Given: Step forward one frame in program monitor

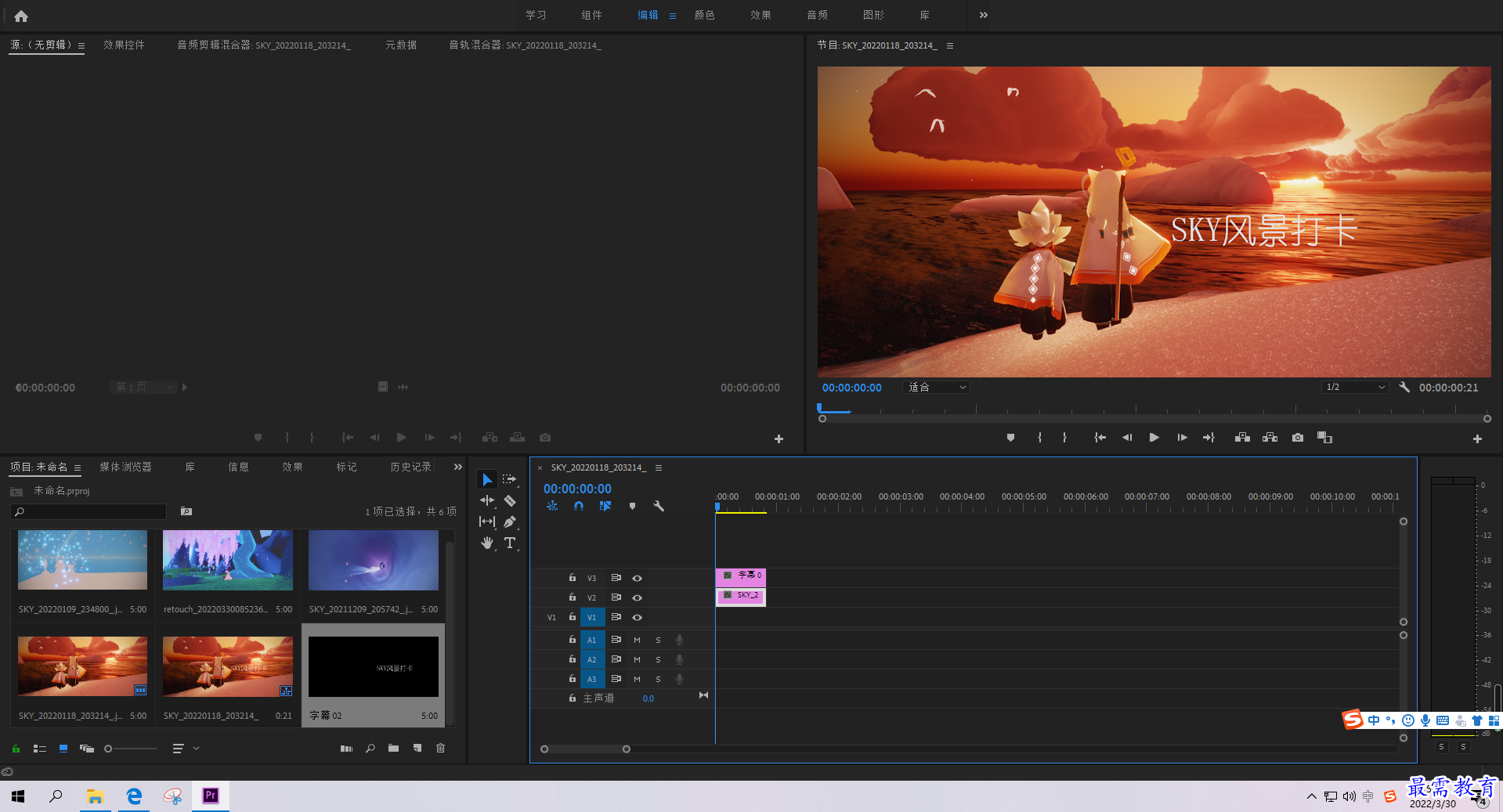Looking at the screenshot, I should [x=1182, y=438].
